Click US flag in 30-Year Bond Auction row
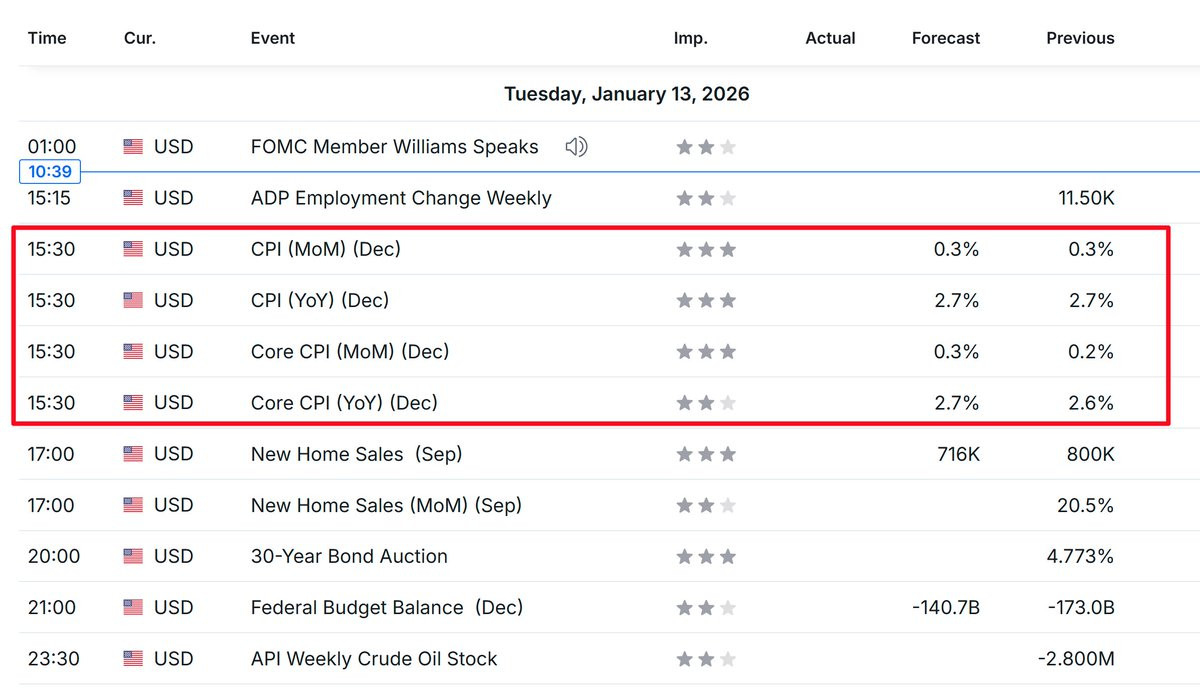The image size is (1200, 695). [x=133, y=556]
